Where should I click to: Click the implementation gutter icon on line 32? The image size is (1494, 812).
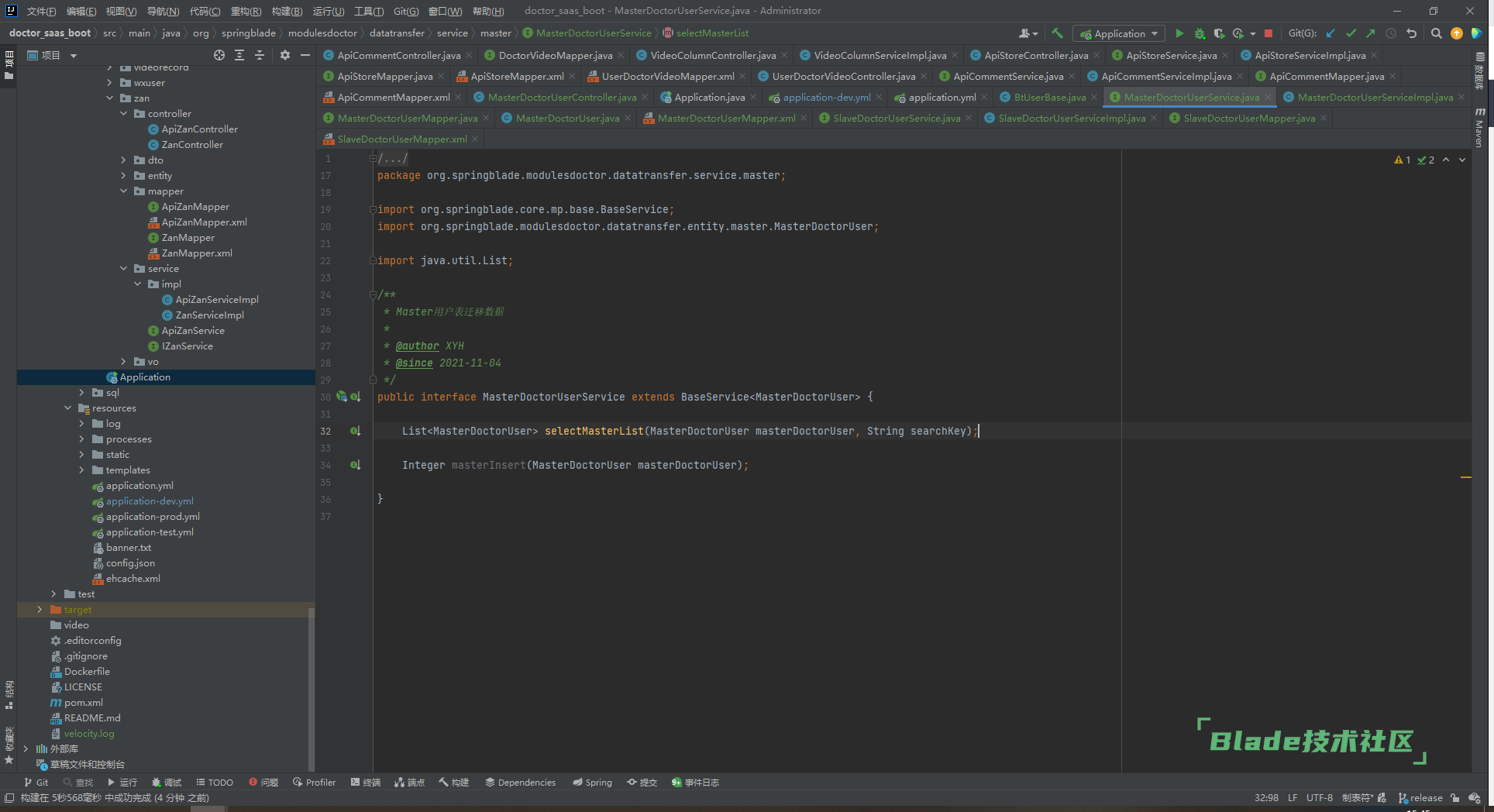click(355, 431)
